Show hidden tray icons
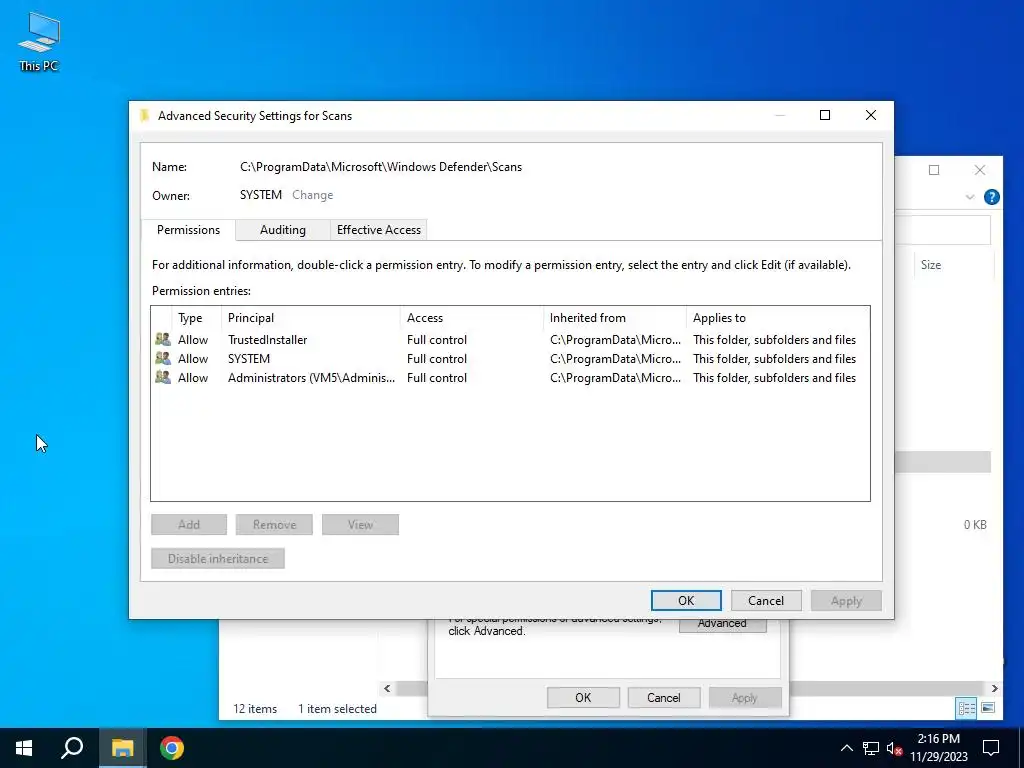Screen dimensions: 1024x768 (x=846, y=748)
